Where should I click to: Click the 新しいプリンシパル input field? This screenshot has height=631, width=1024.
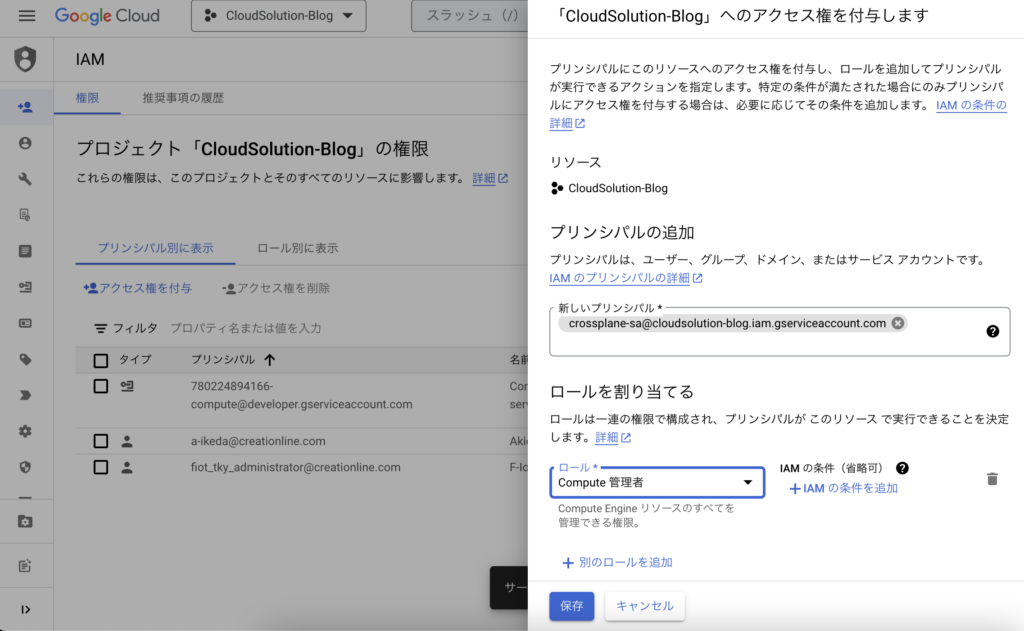(x=779, y=332)
